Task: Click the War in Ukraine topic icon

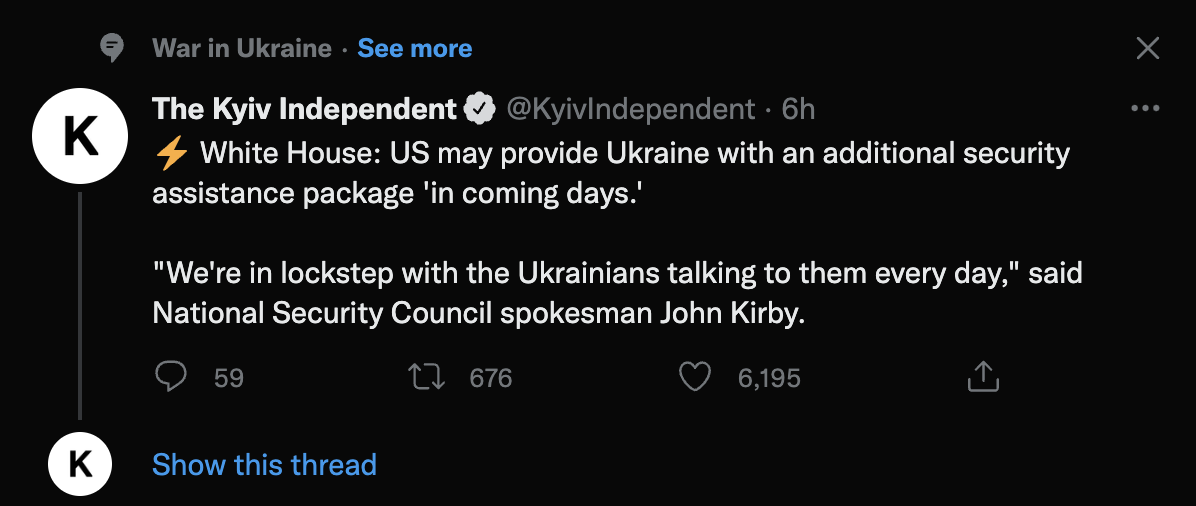Action: point(113,48)
